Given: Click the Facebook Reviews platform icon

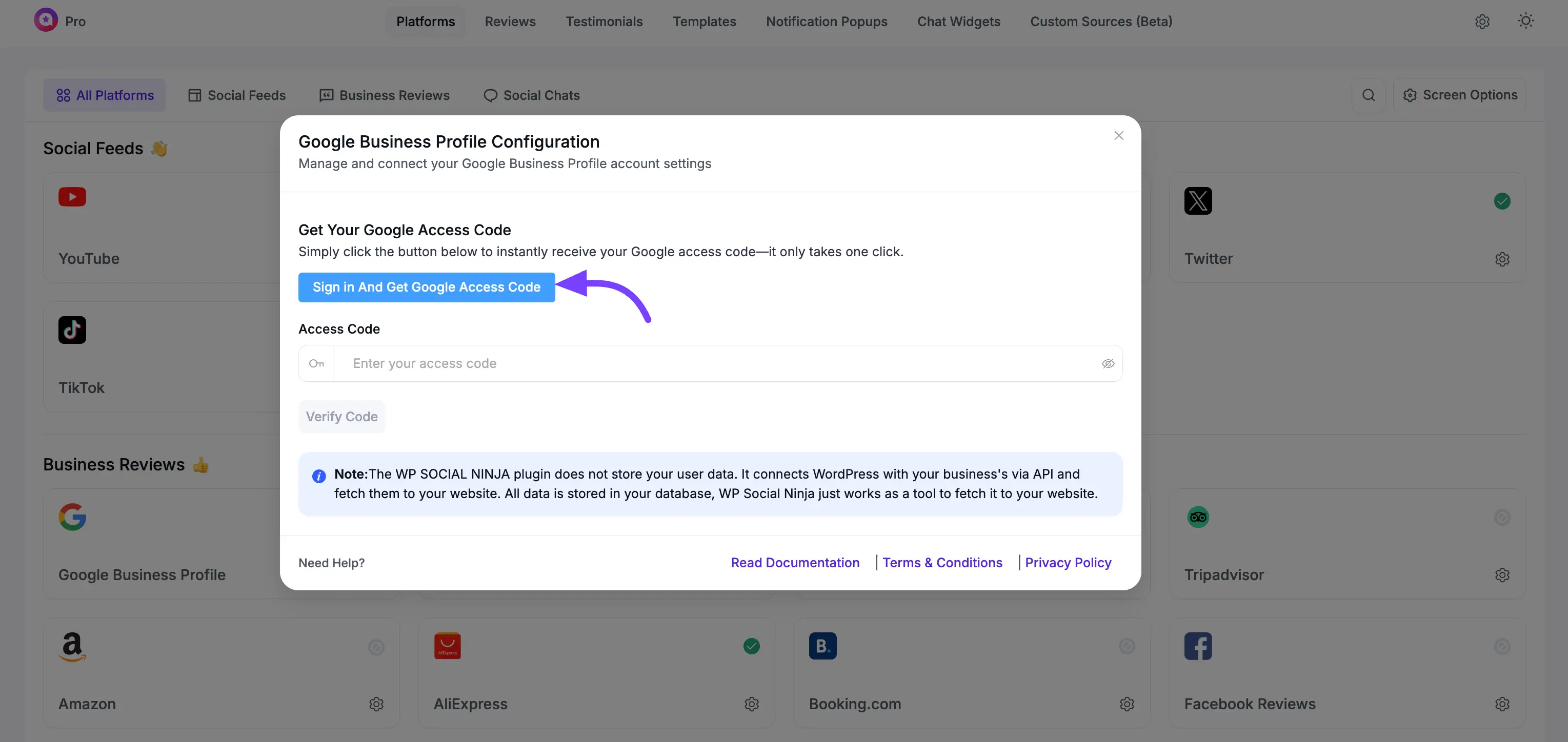Looking at the screenshot, I should [1198, 646].
